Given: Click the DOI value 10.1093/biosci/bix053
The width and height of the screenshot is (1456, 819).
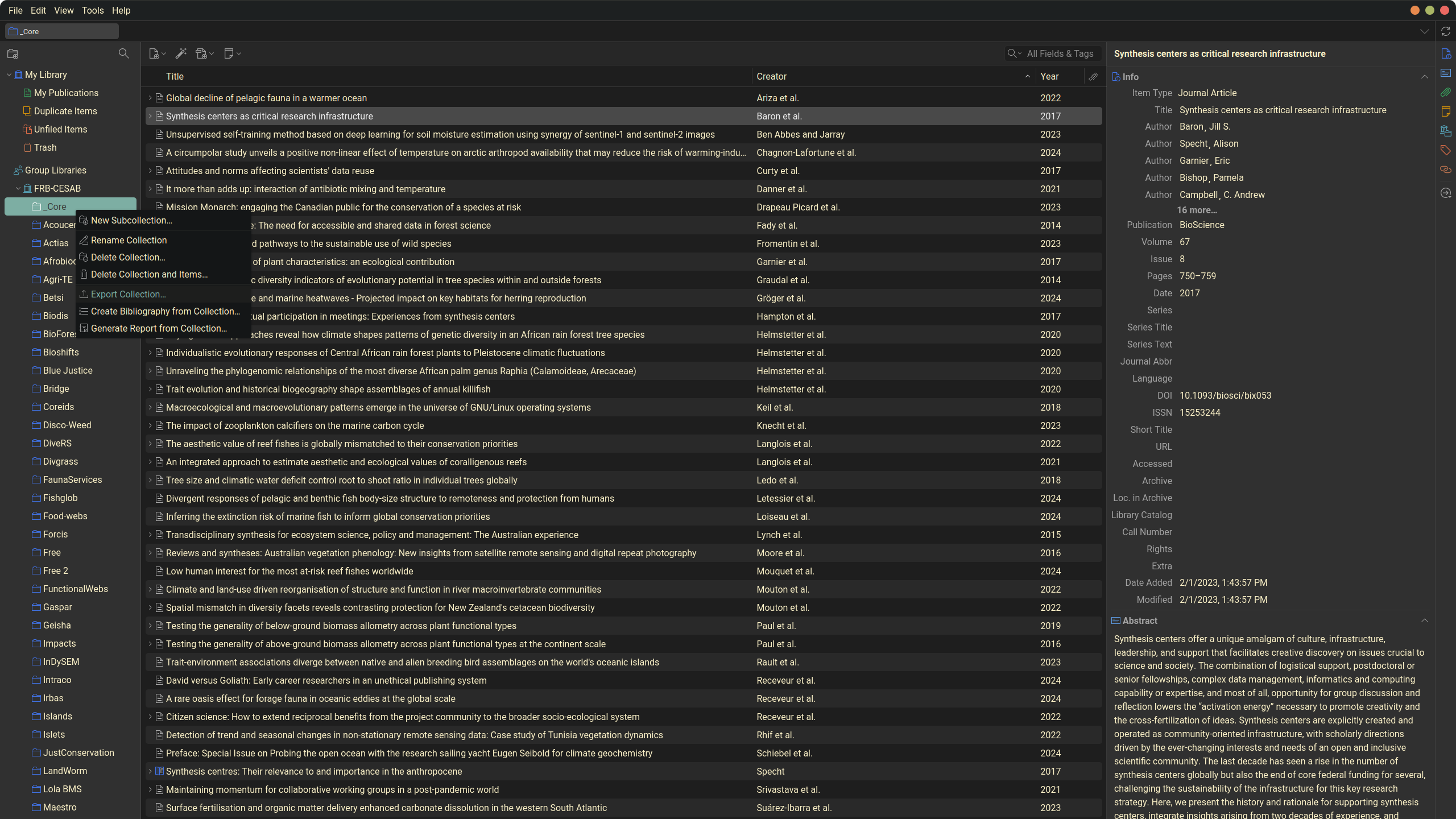Looking at the screenshot, I should [x=1225, y=395].
